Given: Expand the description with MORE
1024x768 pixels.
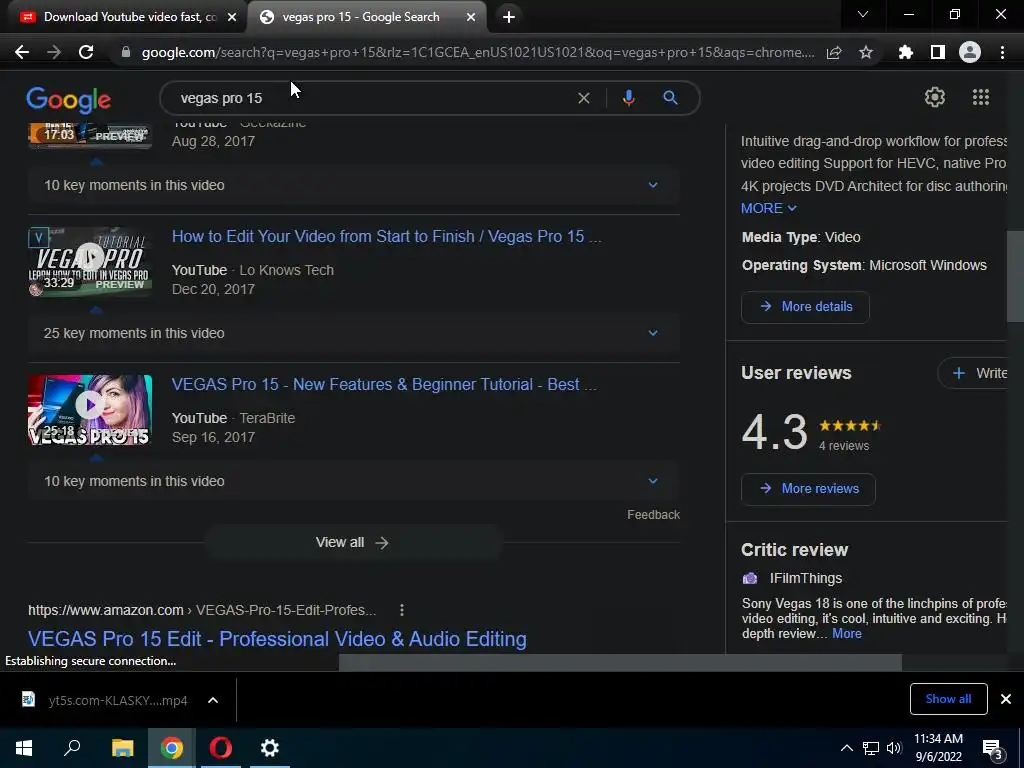Looking at the screenshot, I should [x=769, y=208].
